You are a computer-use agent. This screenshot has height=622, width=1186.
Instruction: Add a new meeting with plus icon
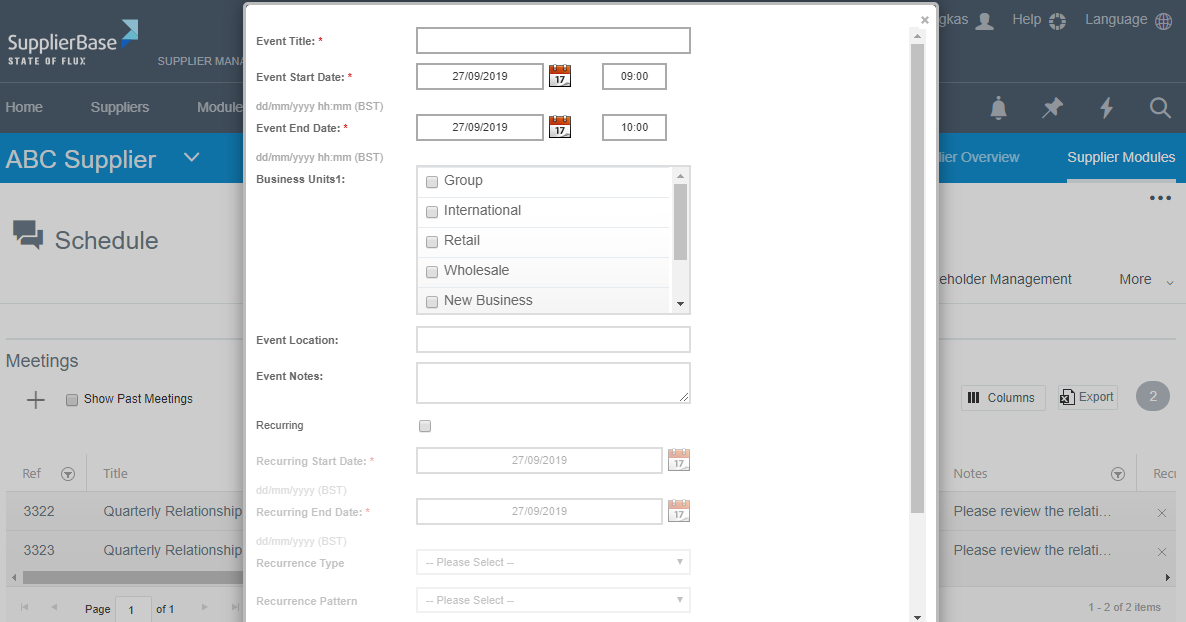(36, 399)
